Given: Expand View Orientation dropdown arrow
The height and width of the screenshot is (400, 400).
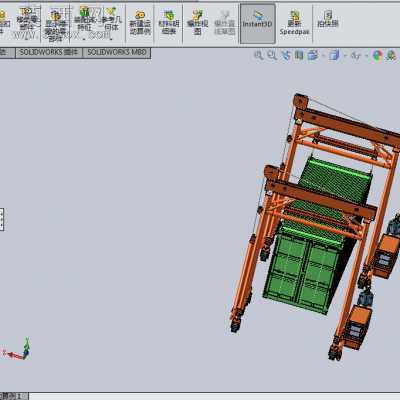Looking at the screenshot, I should coord(323,56).
